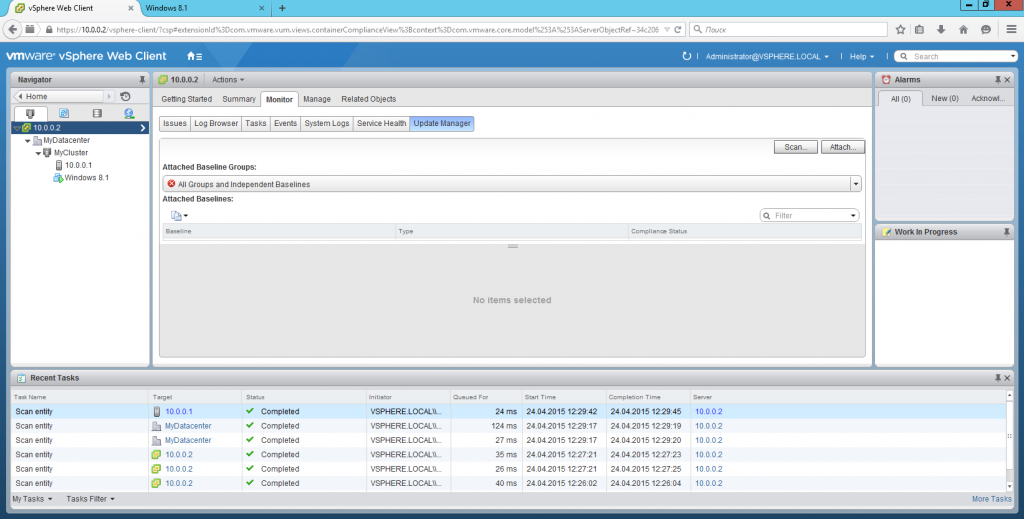
Task: Pin the Work In Progress panel
Action: click(1006, 232)
